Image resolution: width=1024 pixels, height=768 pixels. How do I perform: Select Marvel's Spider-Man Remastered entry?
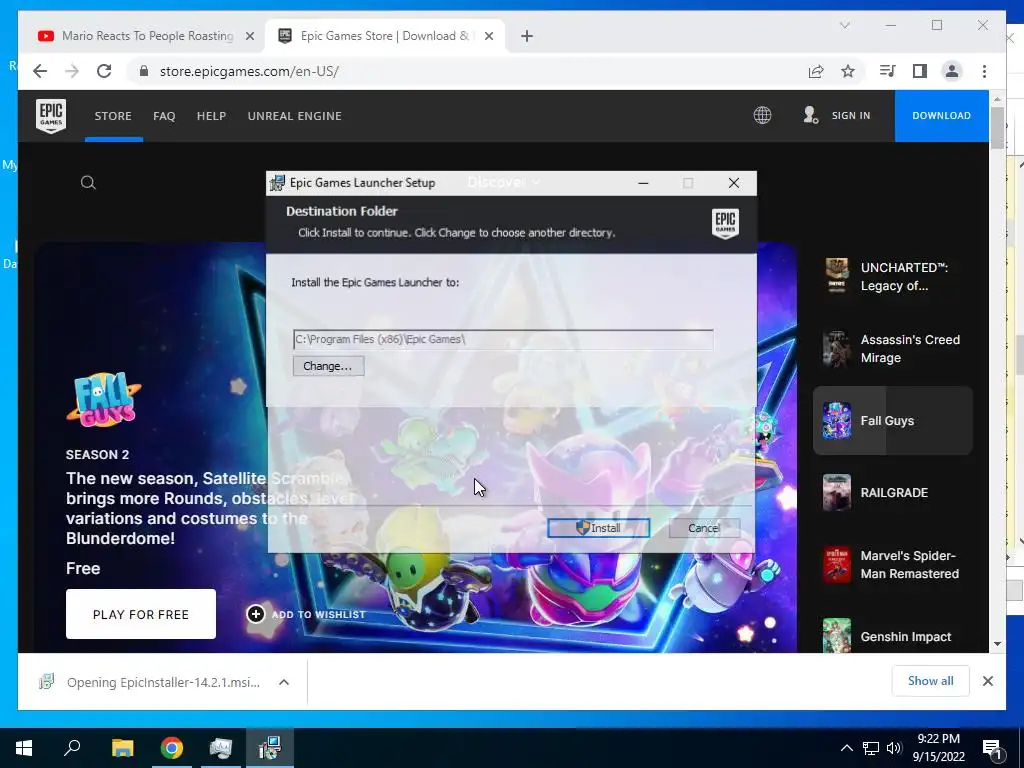892,564
